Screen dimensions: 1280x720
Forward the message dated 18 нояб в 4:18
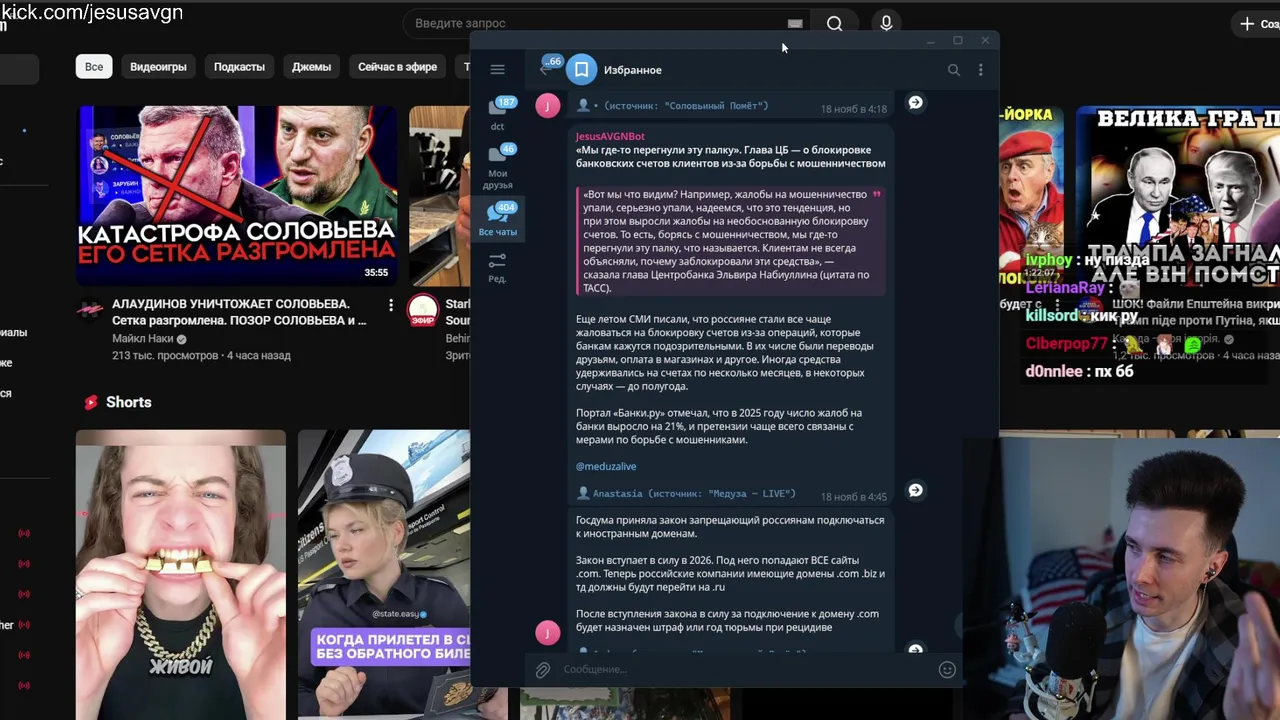click(x=915, y=102)
